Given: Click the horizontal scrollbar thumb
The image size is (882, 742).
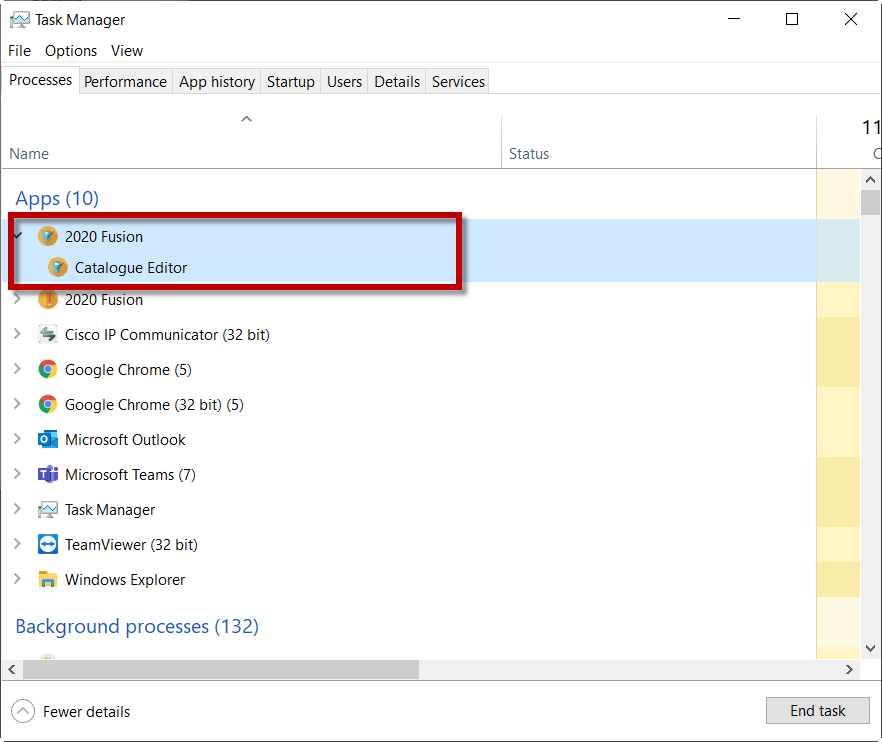Looking at the screenshot, I should [x=220, y=669].
